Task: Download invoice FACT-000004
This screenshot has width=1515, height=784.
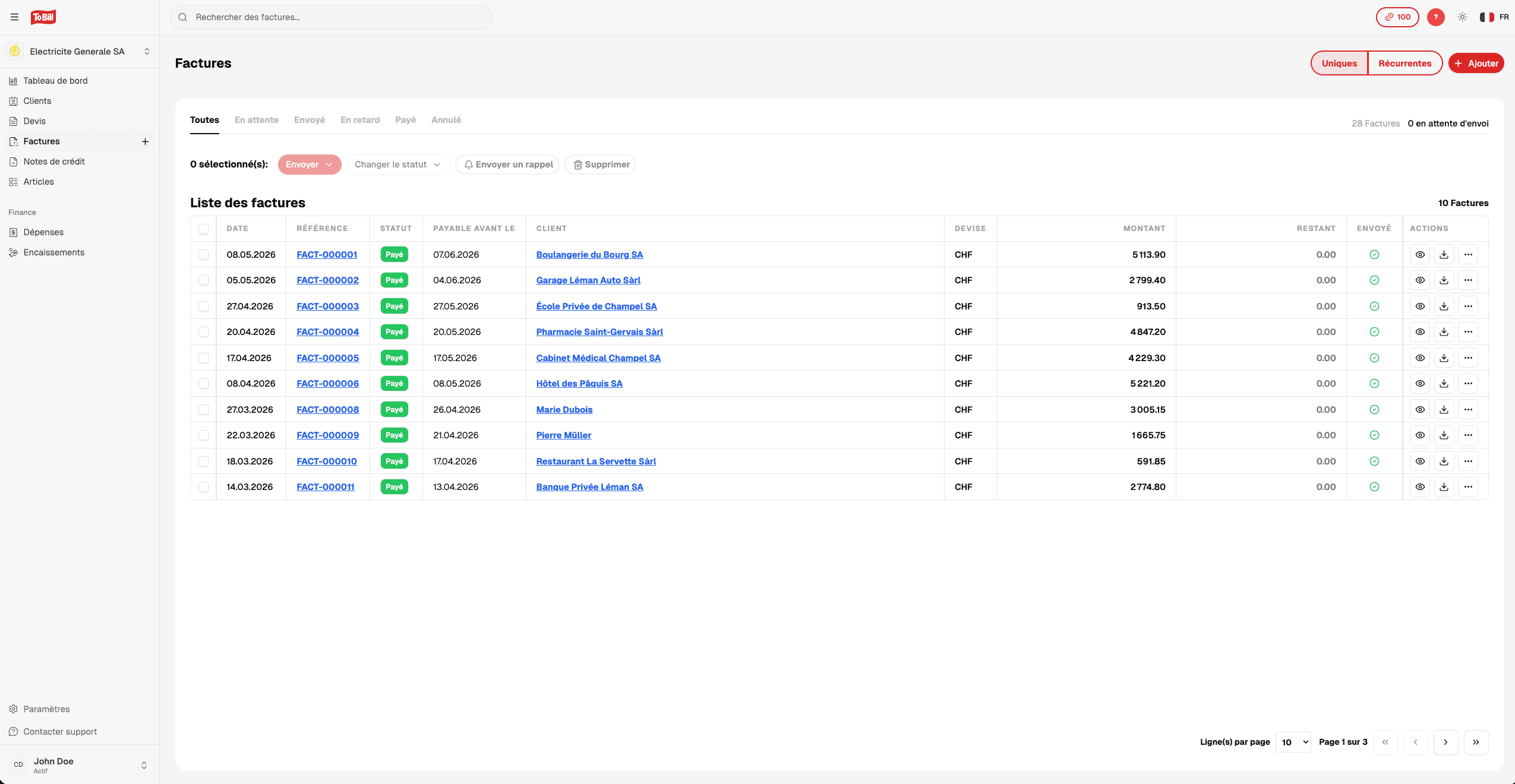Action: [1444, 332]
